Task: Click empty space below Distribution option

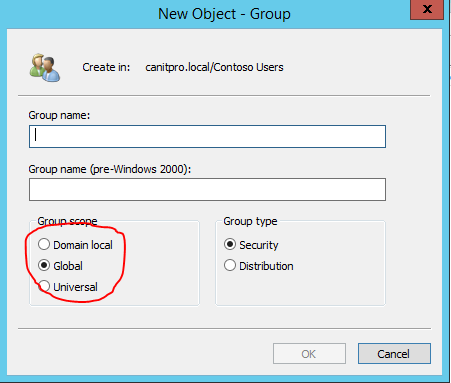Action: tap(300, 288)
